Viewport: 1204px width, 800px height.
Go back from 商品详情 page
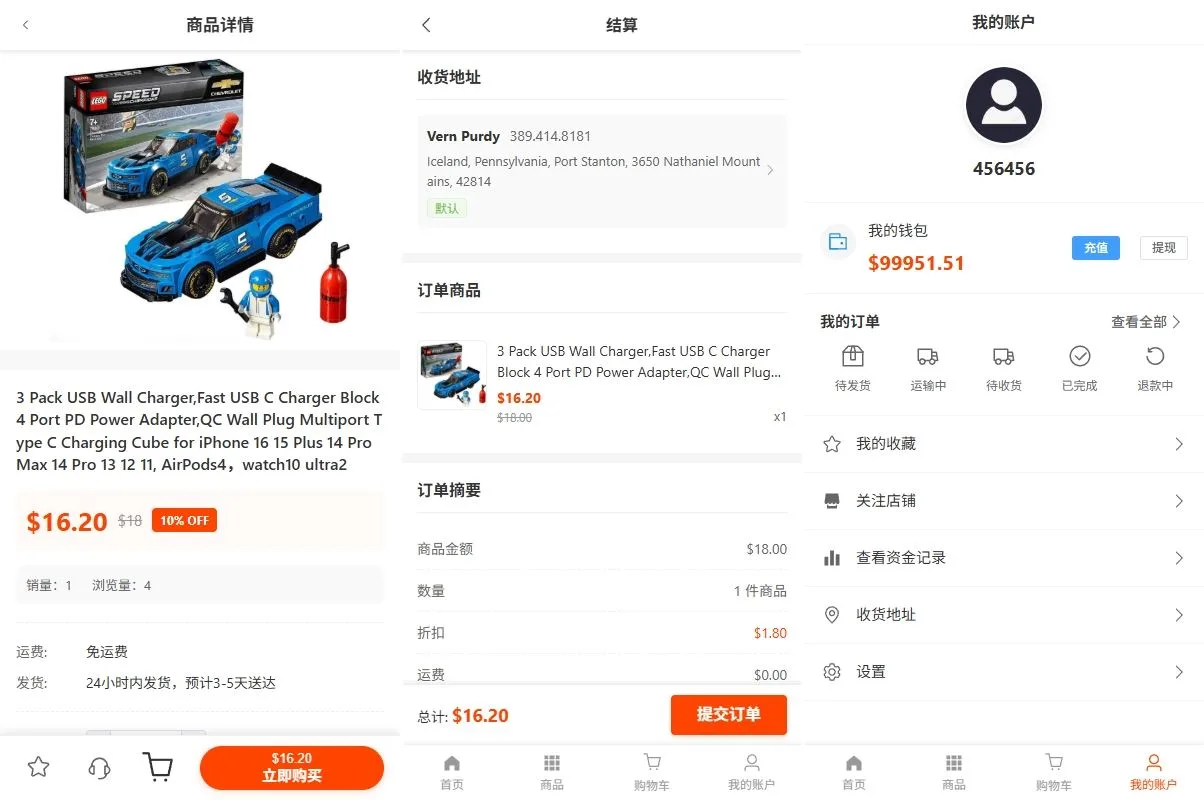[26, 25]
